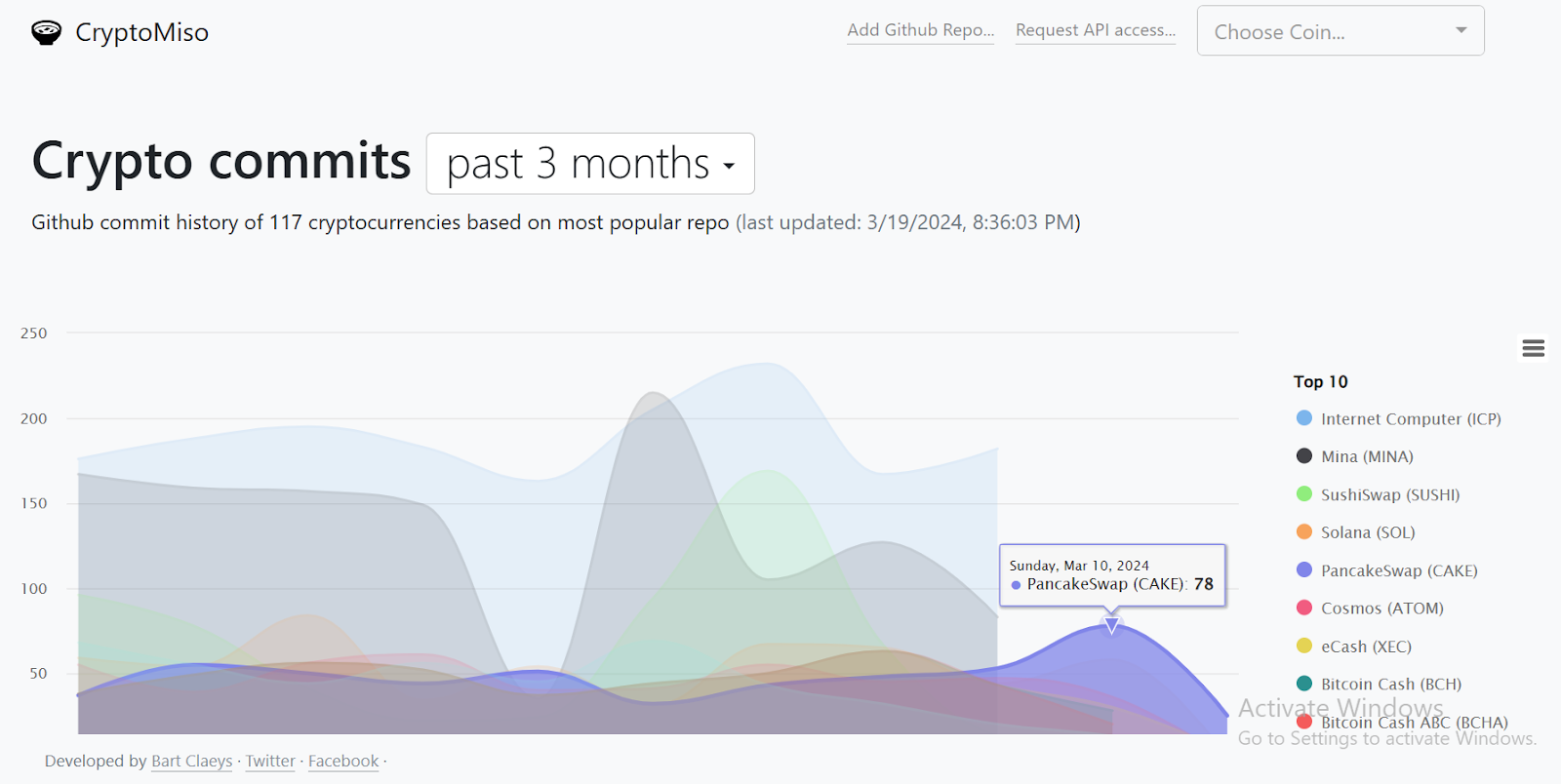Open the past 3 months period dropdown
The width and height of the screenshot is (1561, 784).
(590, 164)
